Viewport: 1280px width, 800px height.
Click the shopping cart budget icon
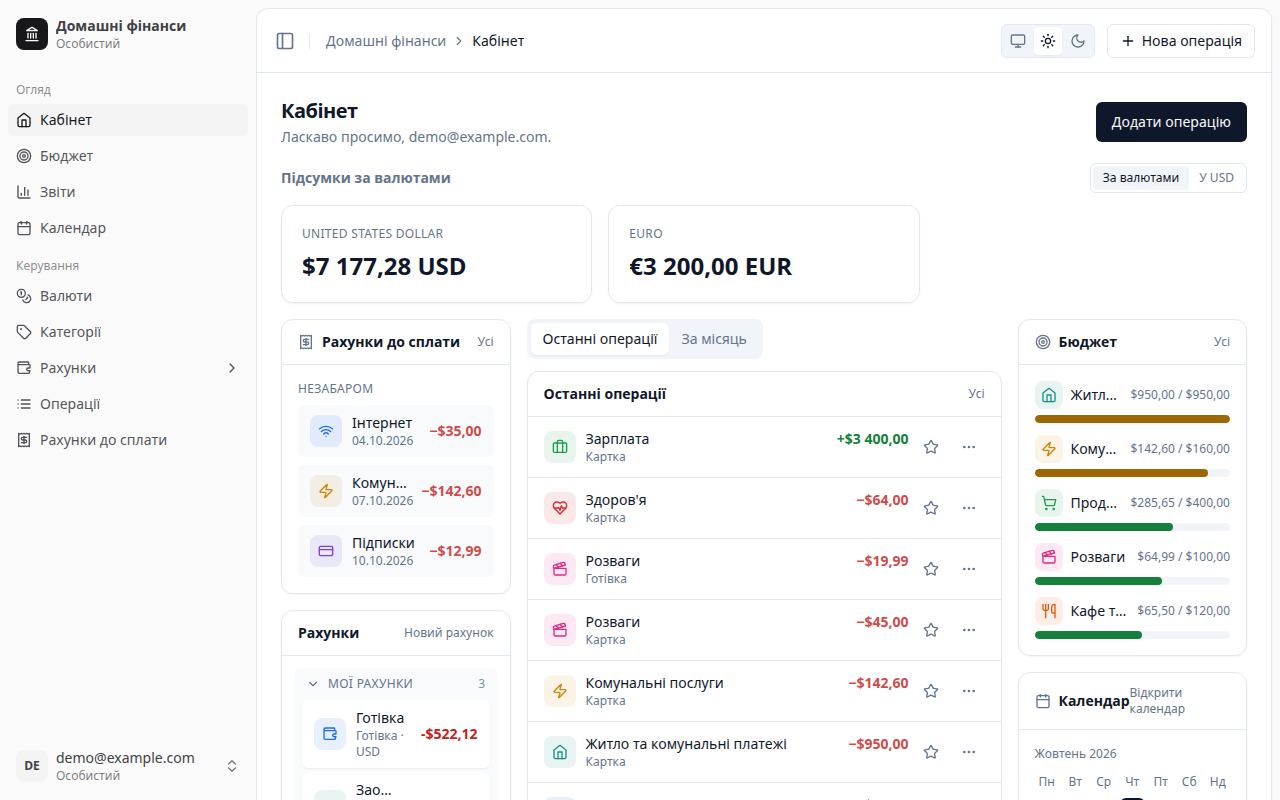click(x=1049, y=503)
